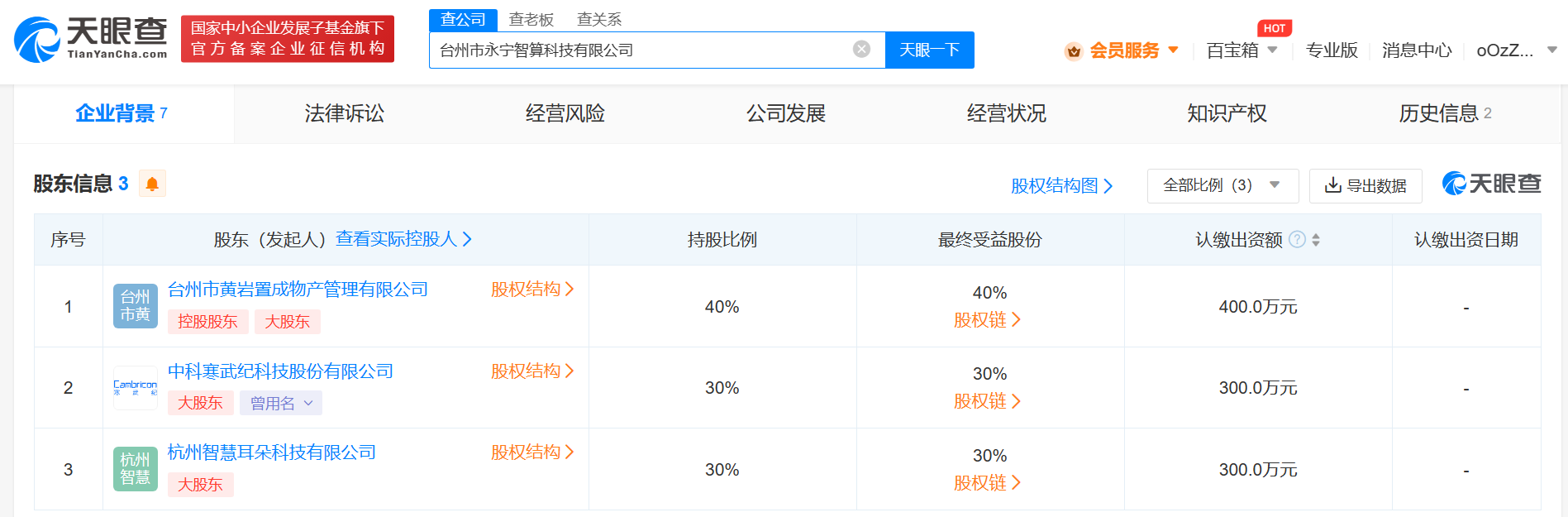Click the 天眼一下 search button
This screenshot has width=1568, height=517.
click(929, 50)
